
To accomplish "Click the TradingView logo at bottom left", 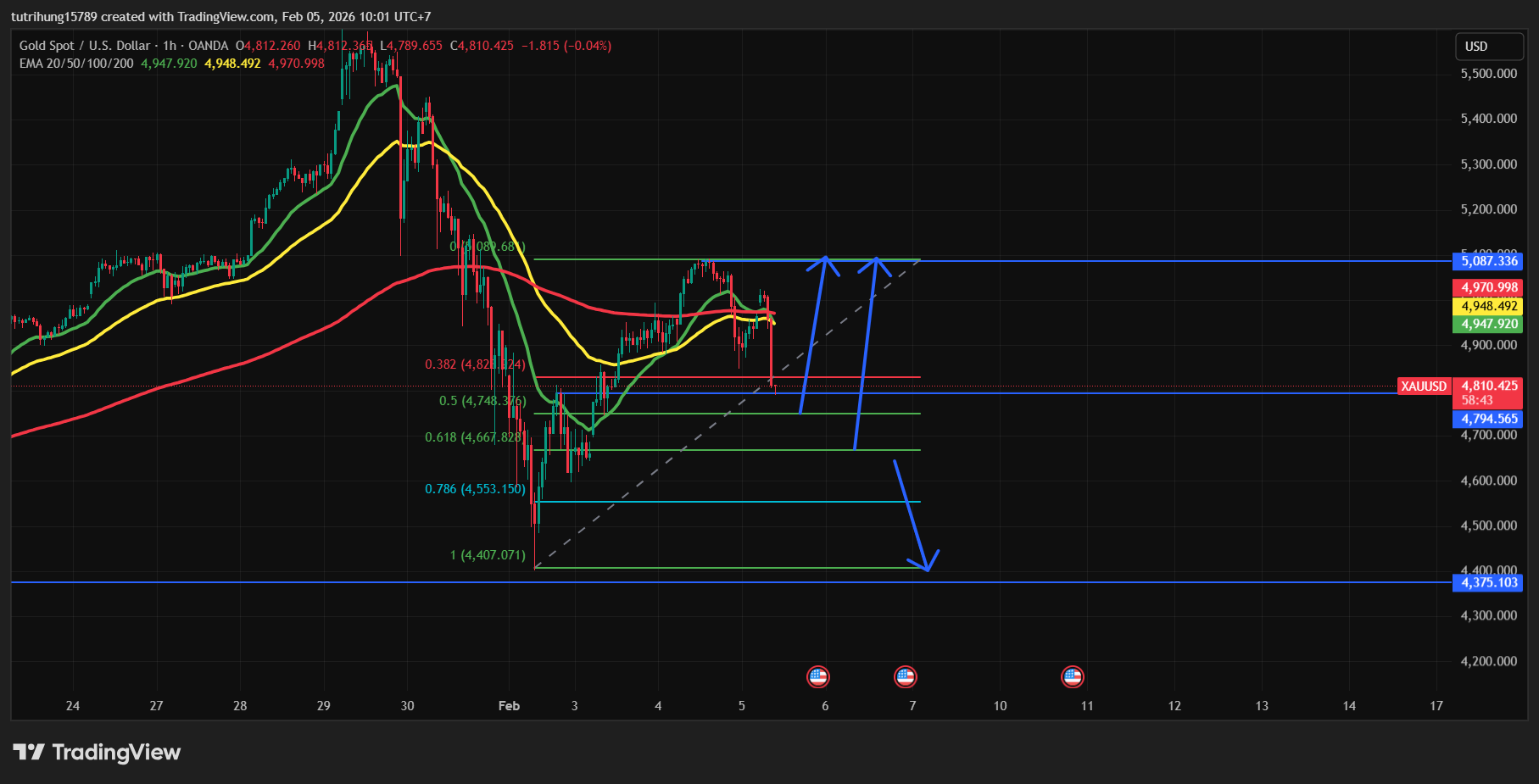I will click(x=97, y=752).
